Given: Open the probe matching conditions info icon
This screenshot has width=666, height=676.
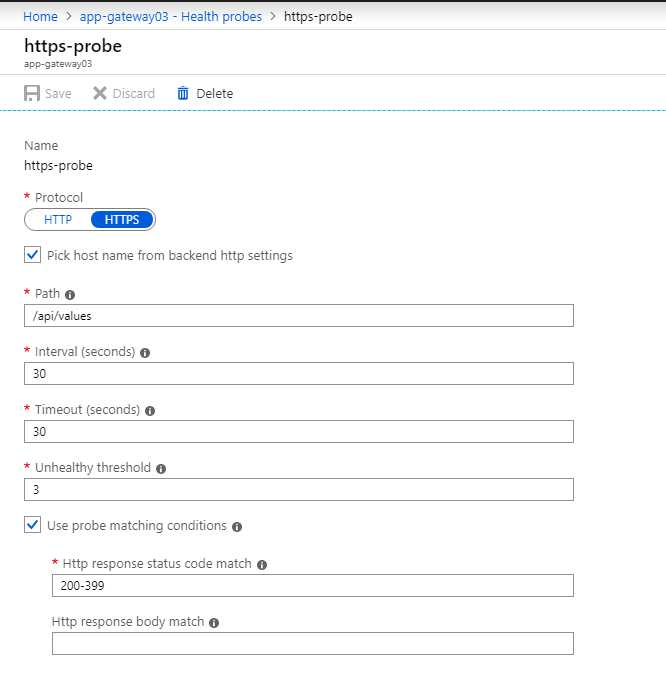Looking at the screenshot, I should point(237,527).
